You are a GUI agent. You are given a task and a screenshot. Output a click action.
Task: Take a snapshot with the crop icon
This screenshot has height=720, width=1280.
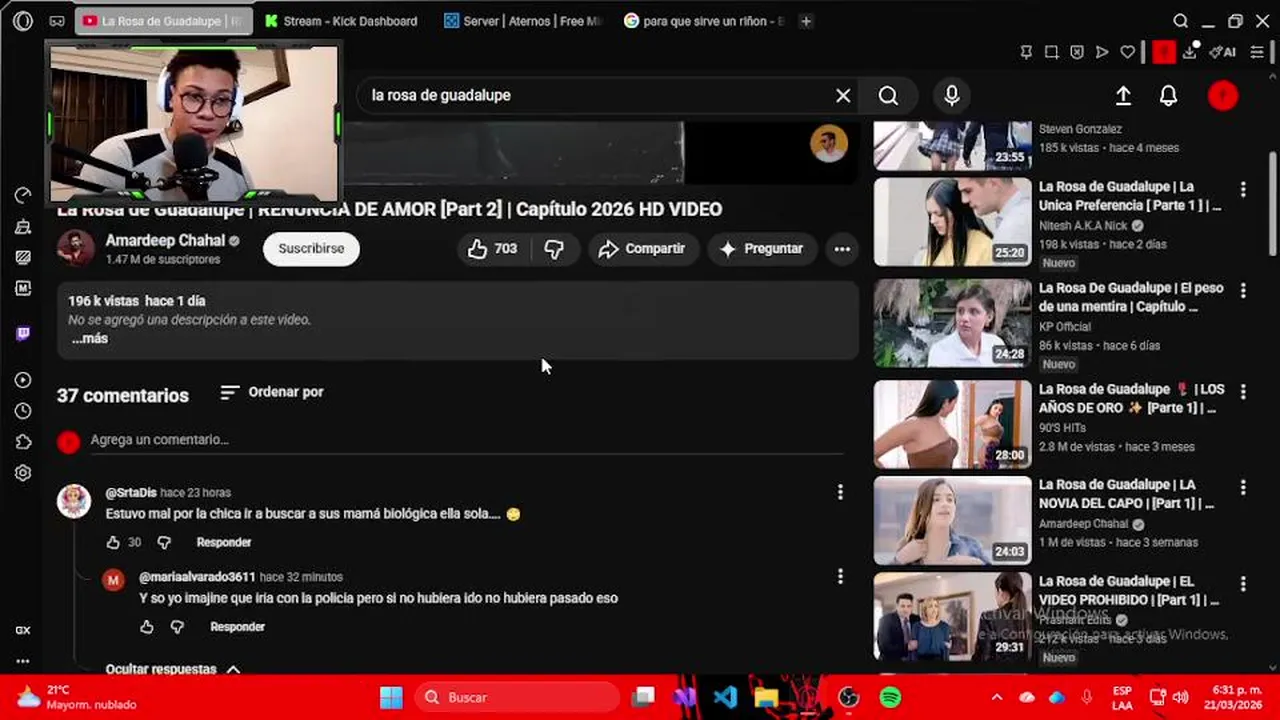1051,52
